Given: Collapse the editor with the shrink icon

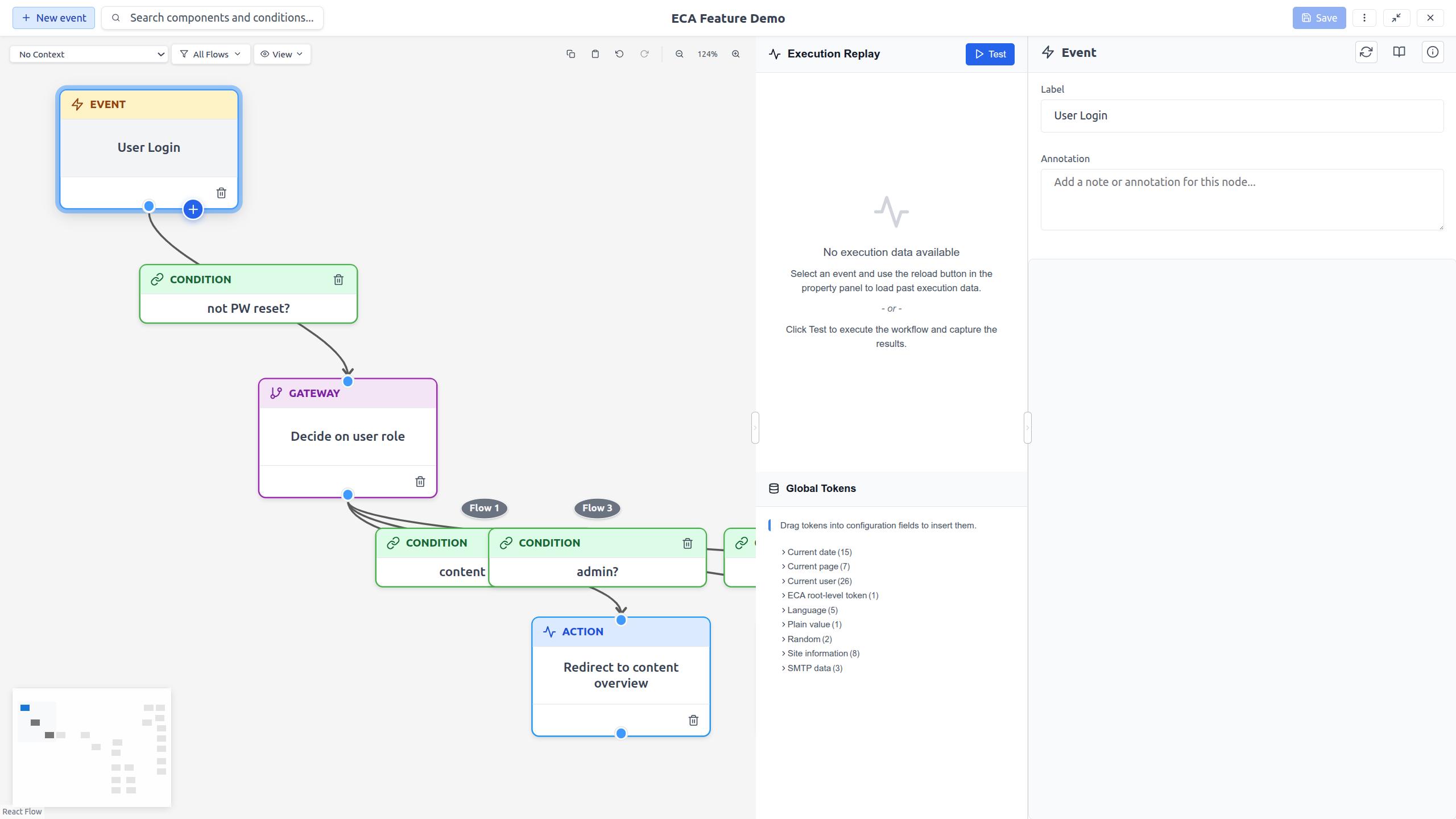Looking at the screenshot, I should point(1397,18).
